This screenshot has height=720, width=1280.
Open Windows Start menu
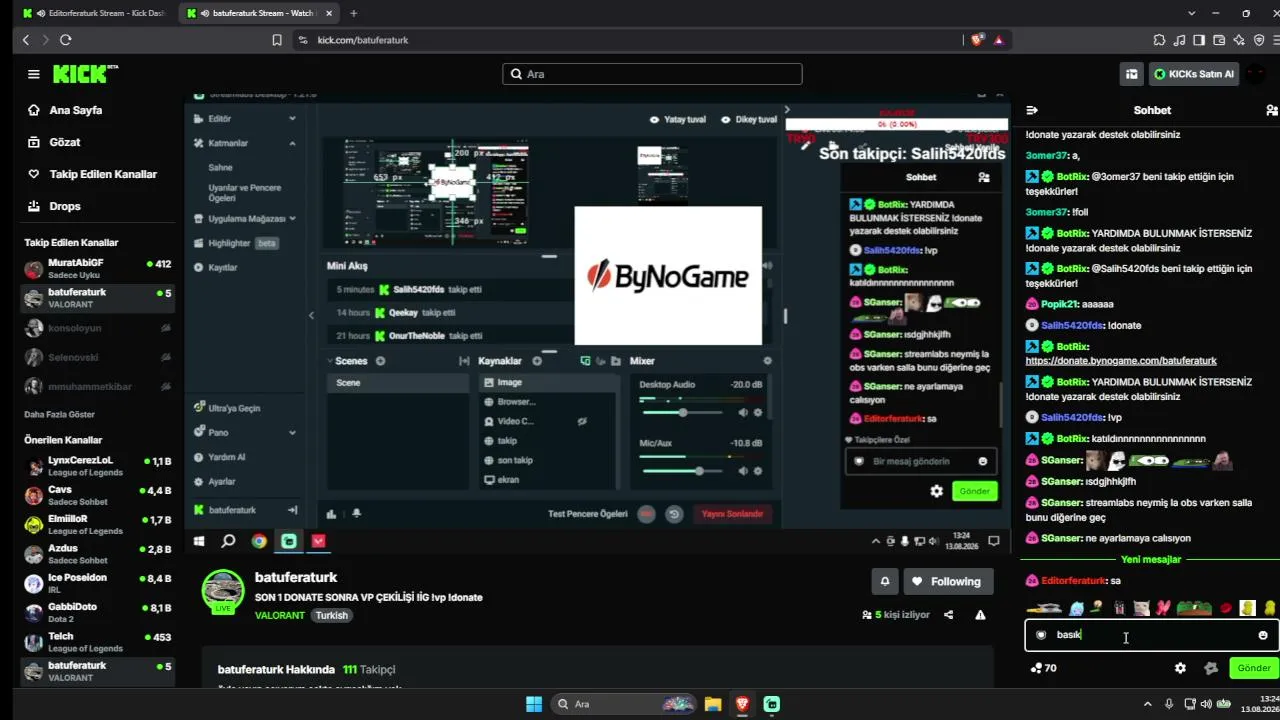coord(534,704)
